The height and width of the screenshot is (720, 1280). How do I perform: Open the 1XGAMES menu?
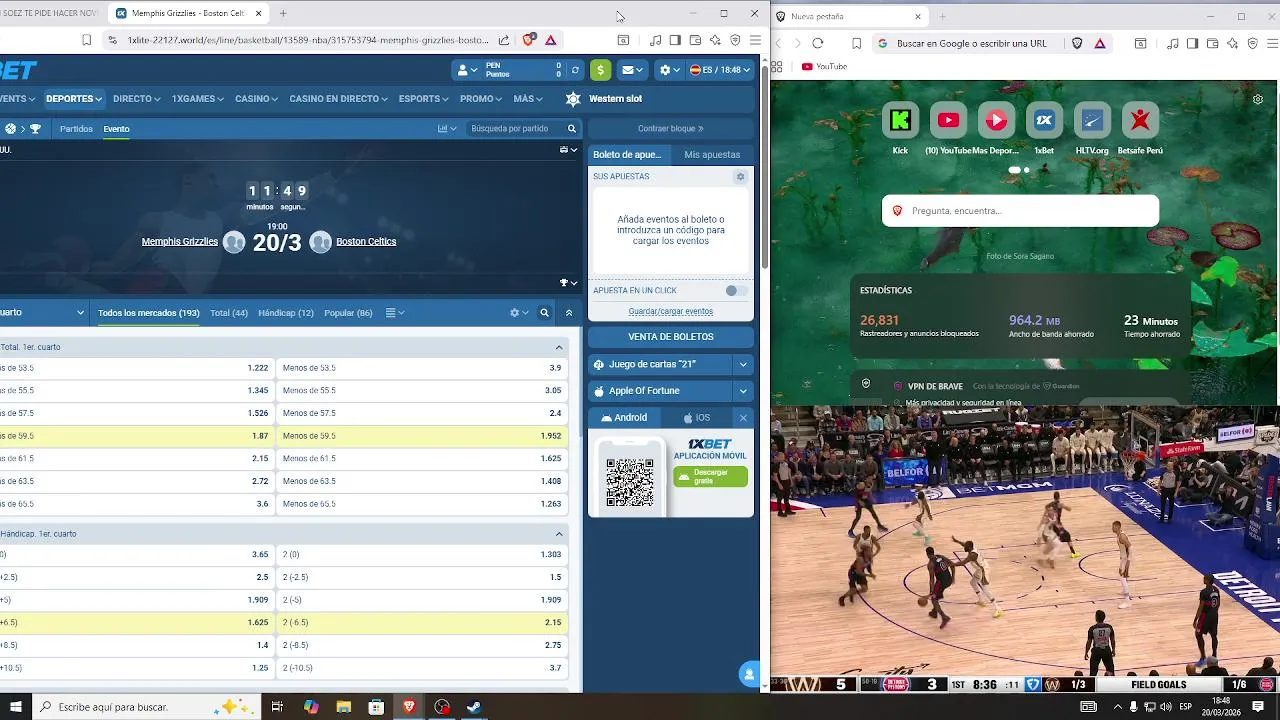pos(198,99)
